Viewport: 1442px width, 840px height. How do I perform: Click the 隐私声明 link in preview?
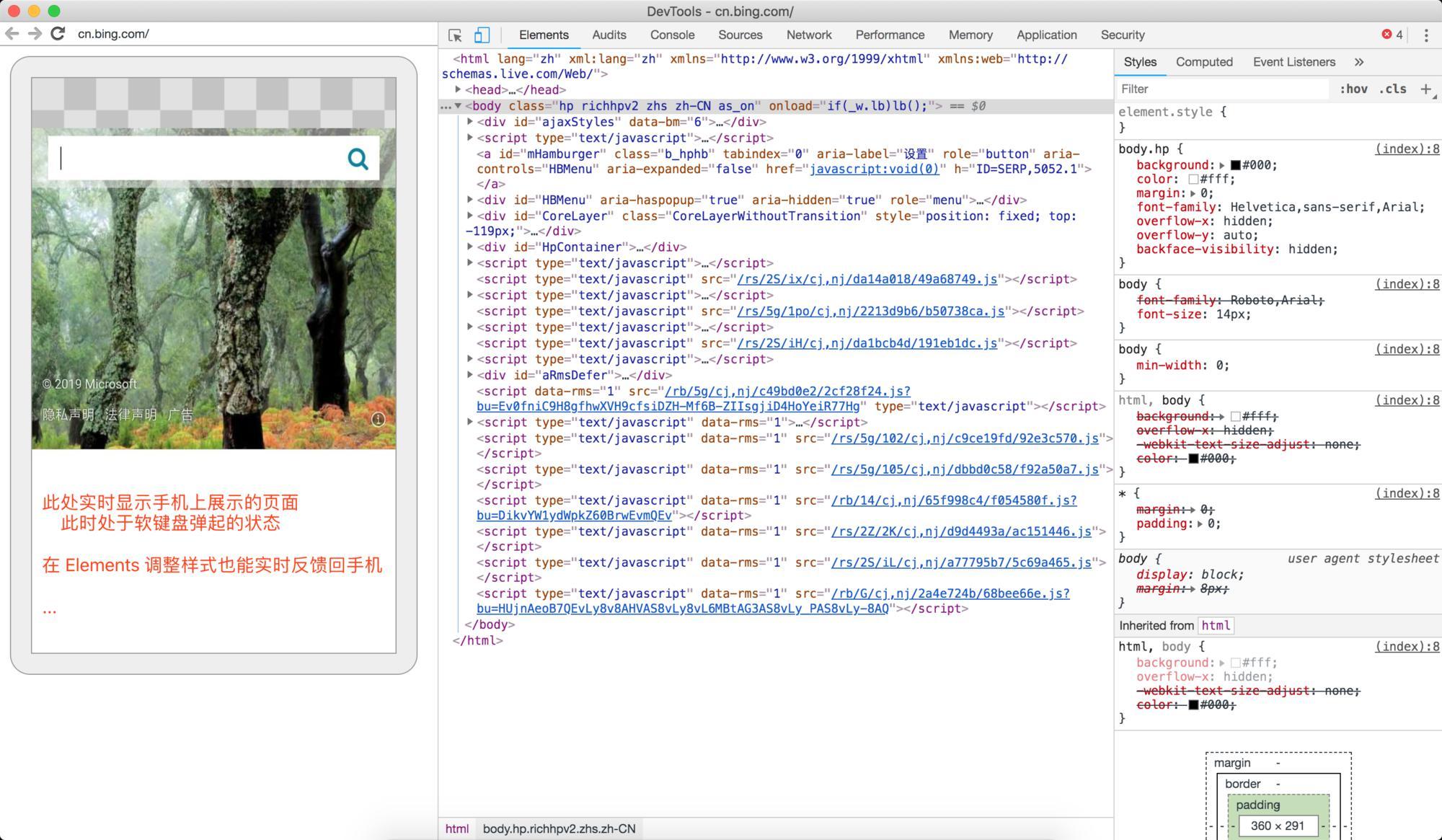point(68,415)
